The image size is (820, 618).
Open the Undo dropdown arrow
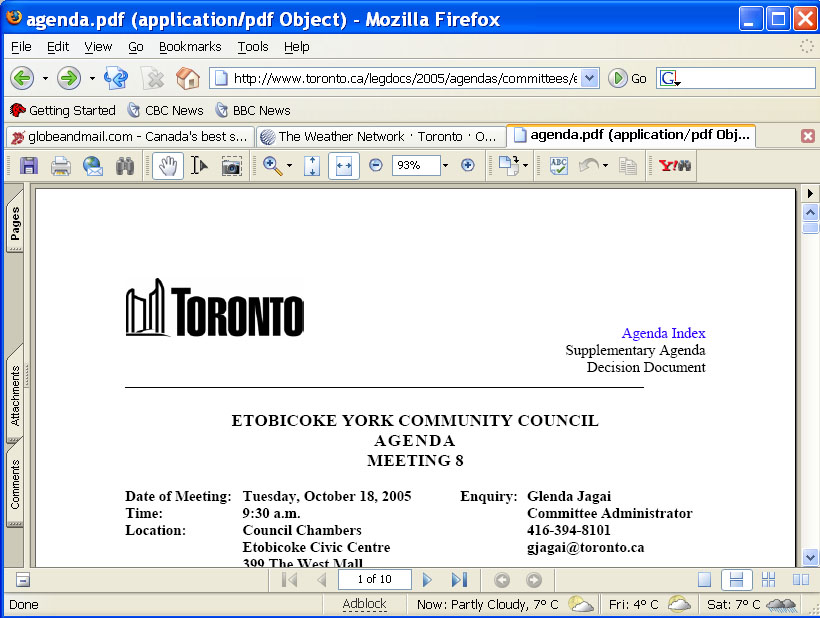coord(606,166)
